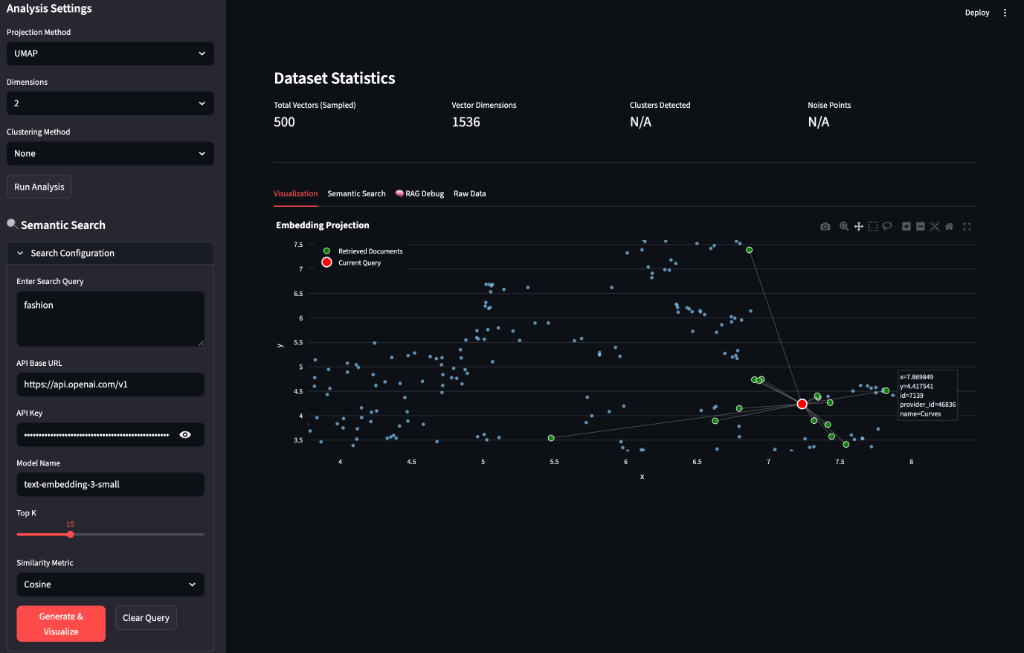
Task: Collapse the Search Configuration expander
Action: click(x=110, y=253)
